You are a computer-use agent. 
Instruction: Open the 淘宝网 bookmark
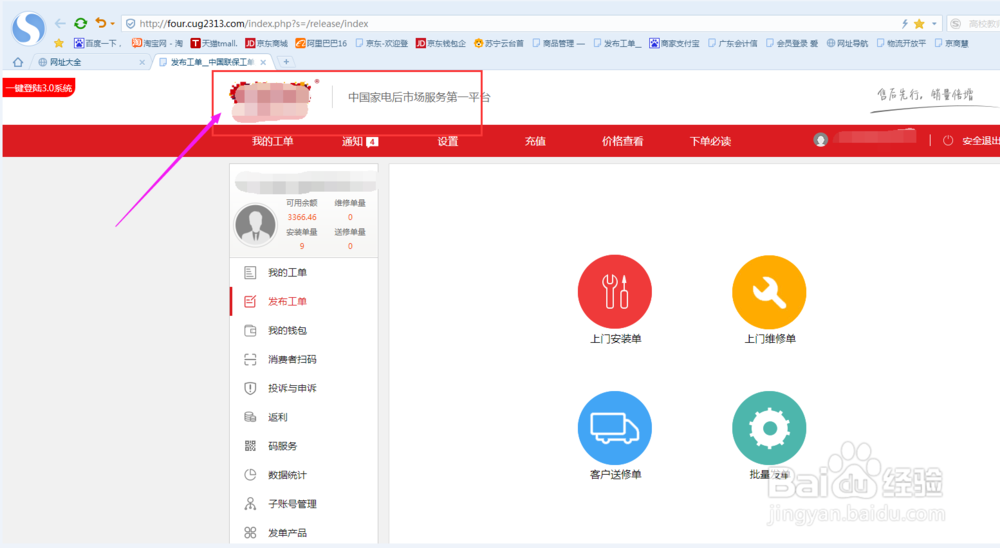pos(158,43)
